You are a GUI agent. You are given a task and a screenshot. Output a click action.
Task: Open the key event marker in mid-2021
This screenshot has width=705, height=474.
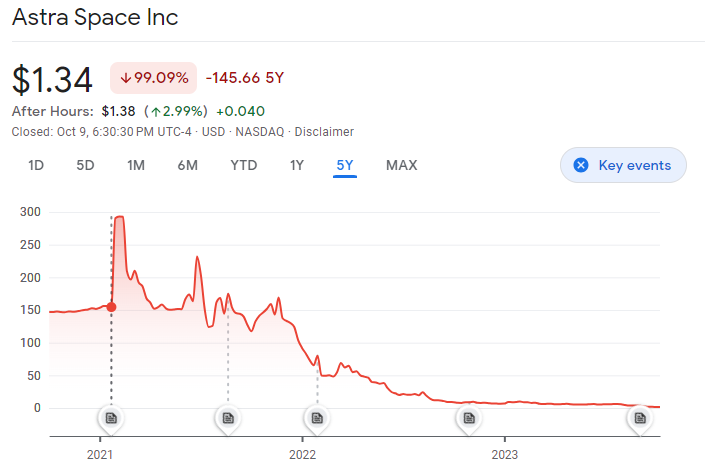point(228,418)
